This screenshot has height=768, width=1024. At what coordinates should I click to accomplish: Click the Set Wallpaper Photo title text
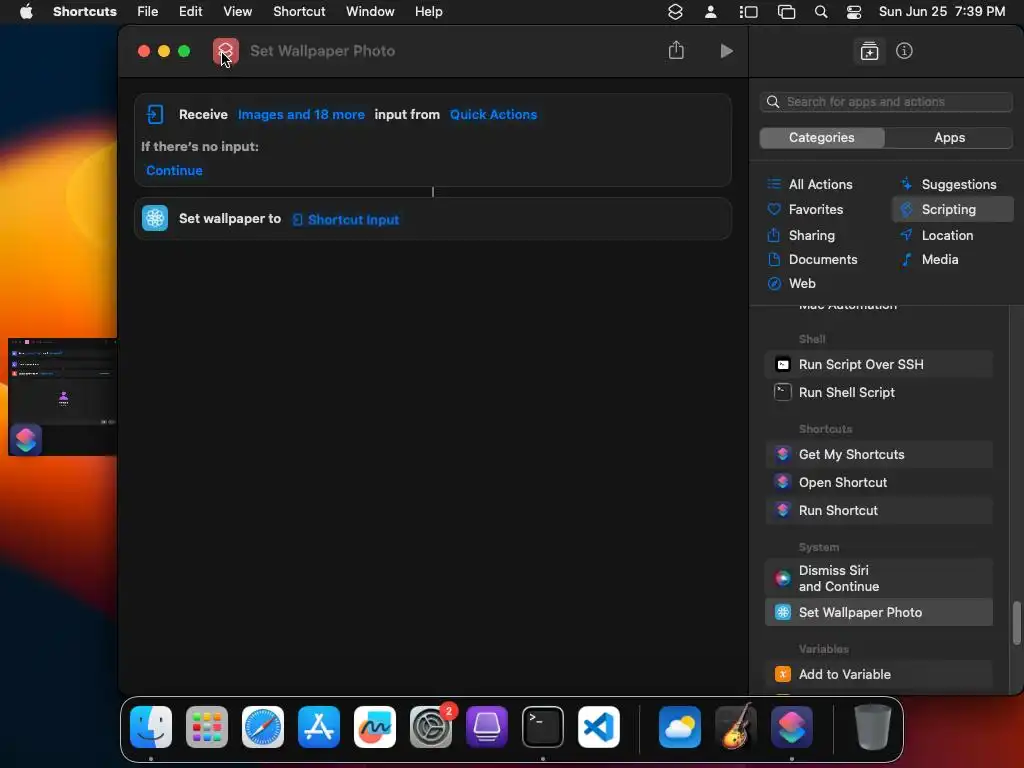tap(323, 51)
